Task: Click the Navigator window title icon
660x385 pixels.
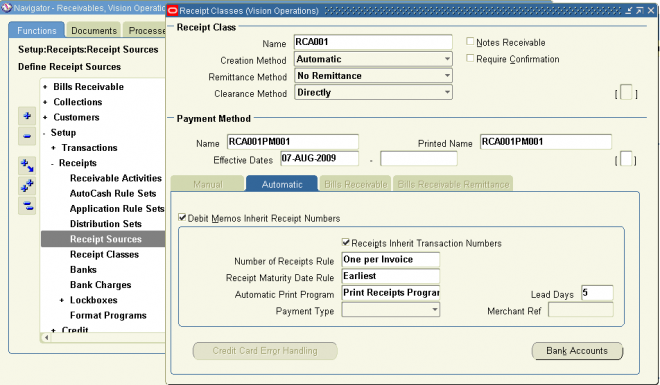Action: click(x=6, y=8)
